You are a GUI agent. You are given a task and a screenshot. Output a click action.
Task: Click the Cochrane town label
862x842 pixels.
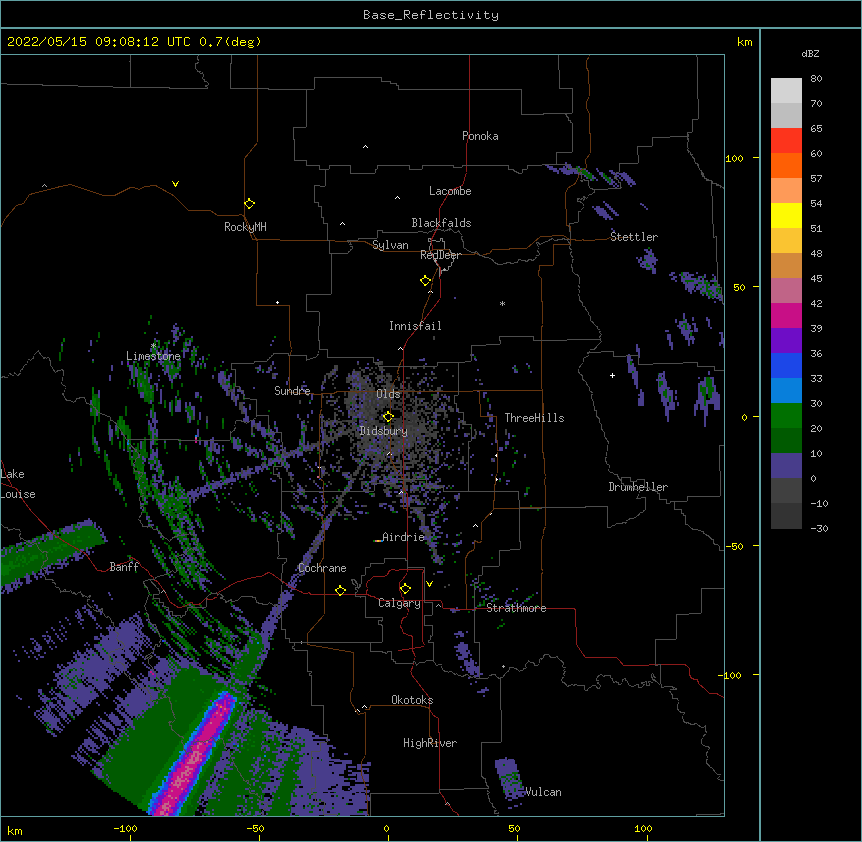[322, 568]
